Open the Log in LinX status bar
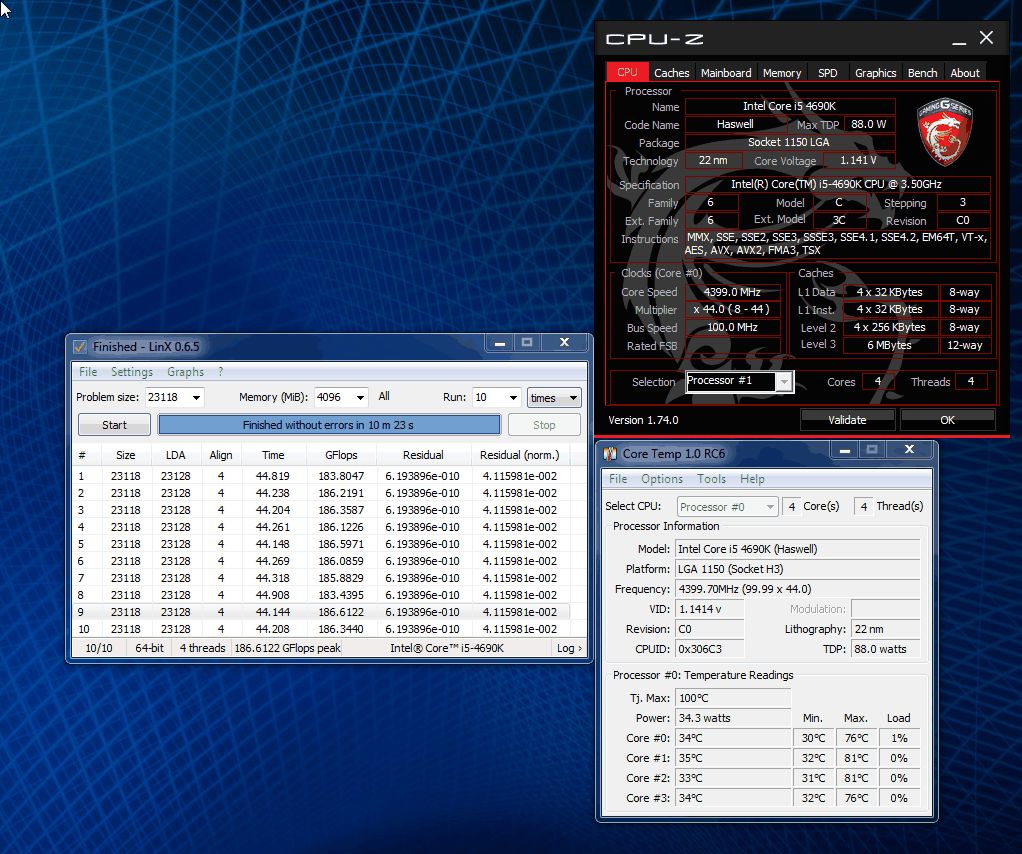1022x854 pixels. [x=569, y=648]
